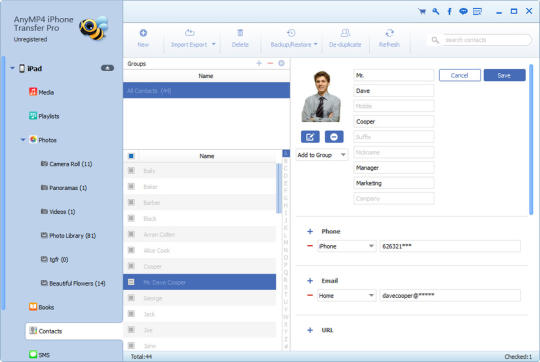This screenshot has height=362, width=540.
Task: Click the Refresh toolbar icon
Action: [389, 33]
